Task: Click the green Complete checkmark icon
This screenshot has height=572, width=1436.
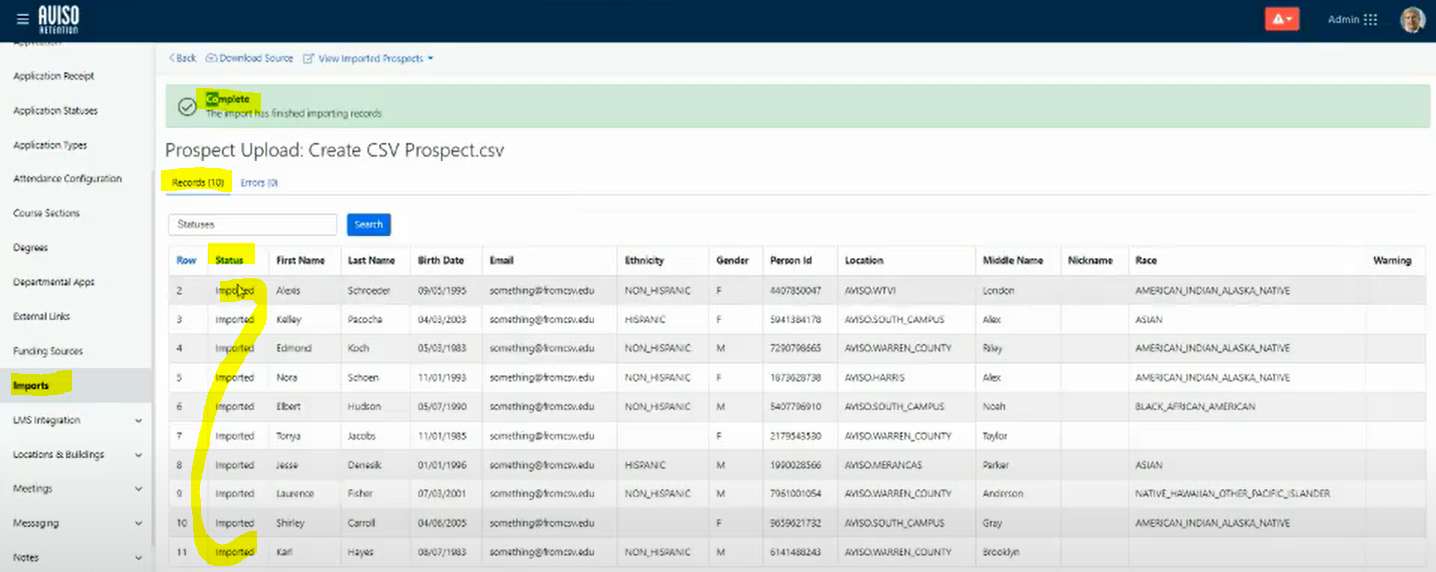Action: tap(187, 106)
